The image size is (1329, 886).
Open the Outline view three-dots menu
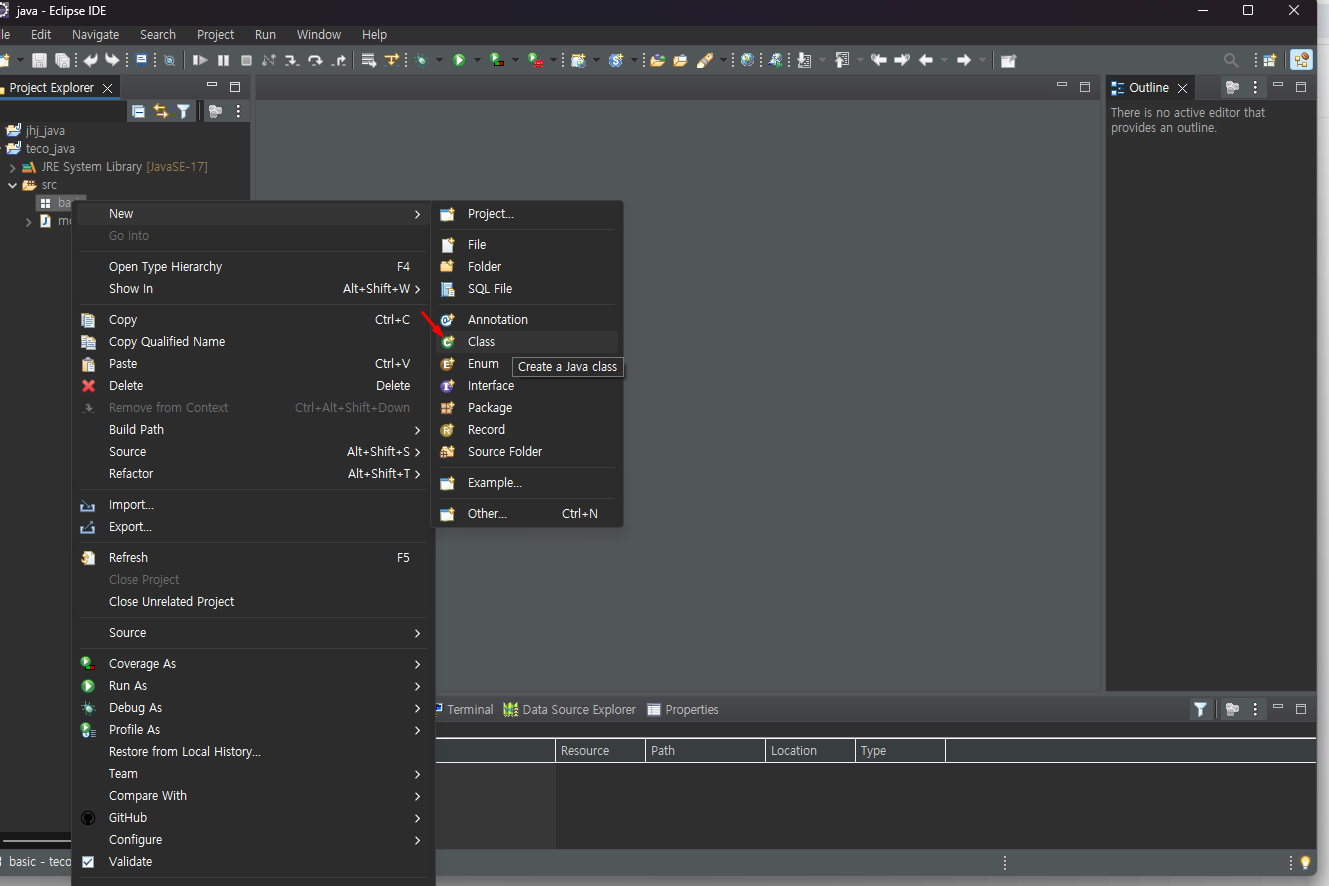coord(1256,87)
